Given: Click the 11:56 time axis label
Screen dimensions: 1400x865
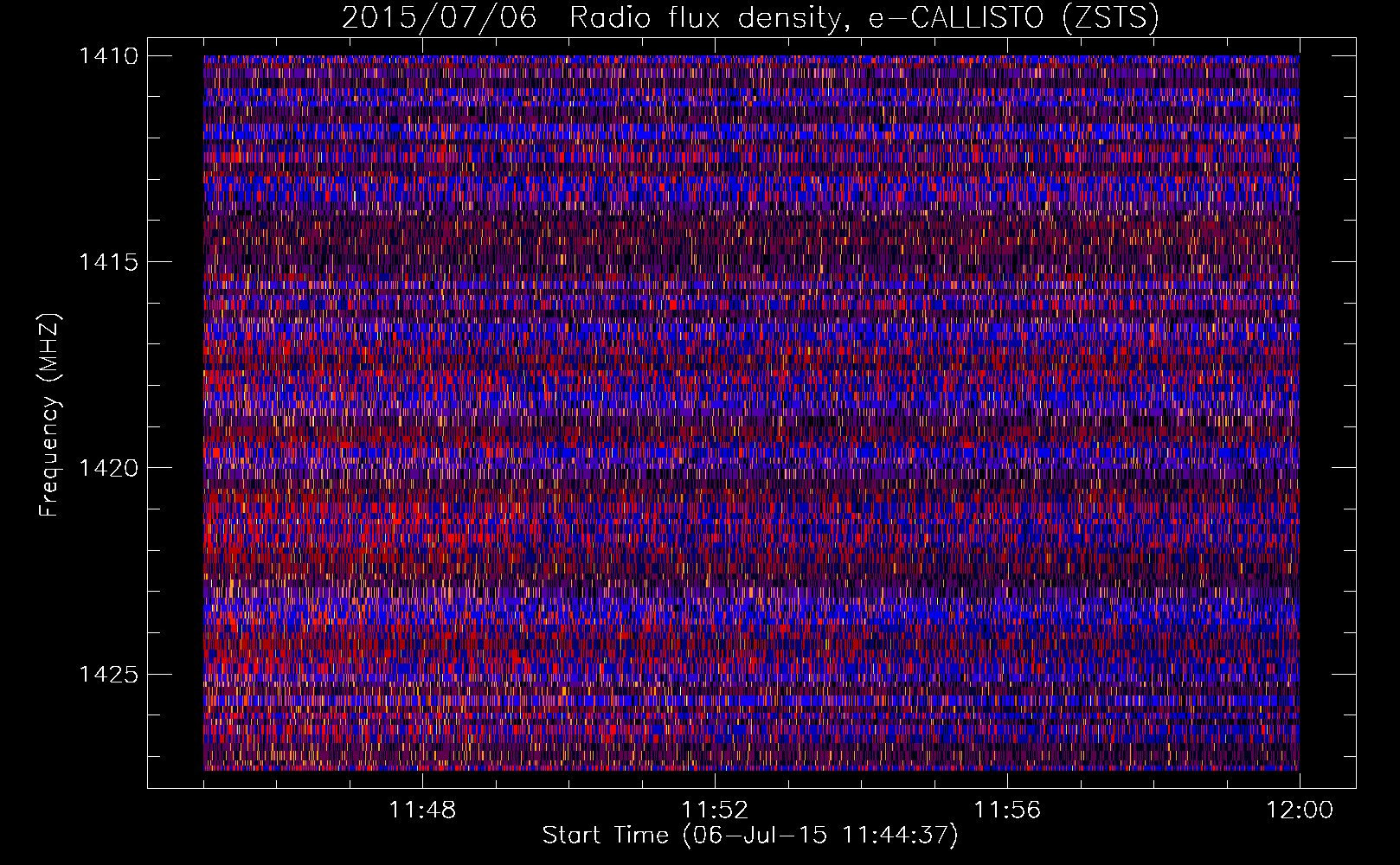Looking at the screenshot, I should [1007, 811].
